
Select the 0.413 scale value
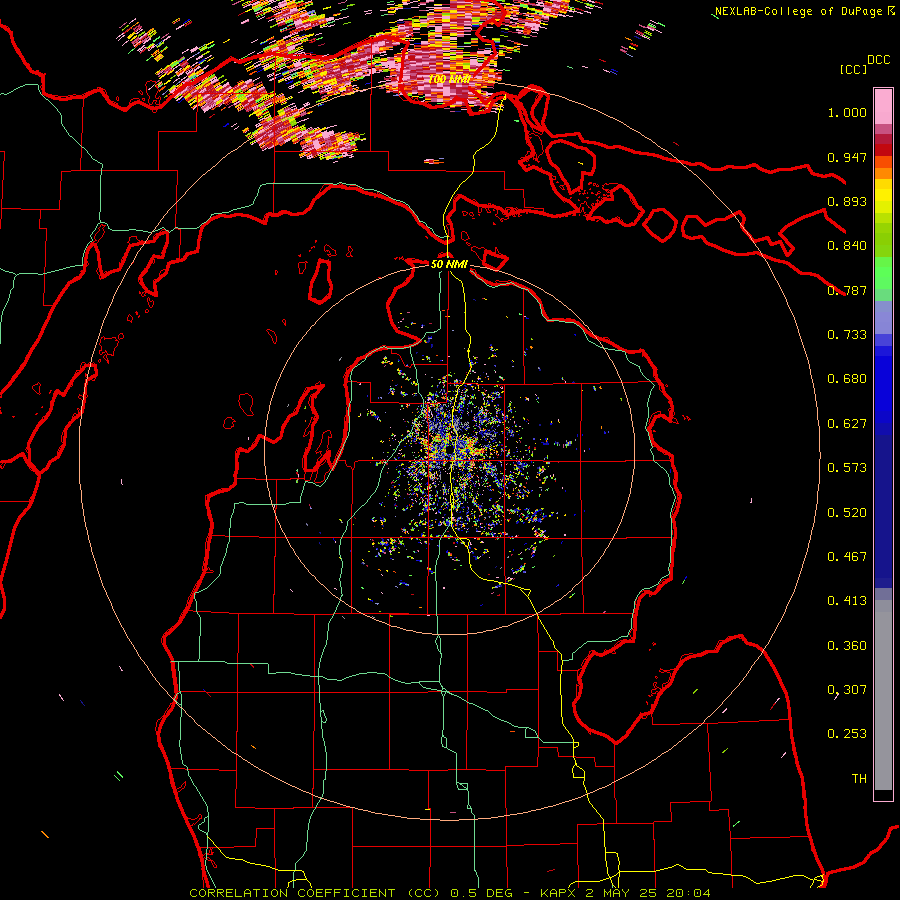click(x=847, y=601)
